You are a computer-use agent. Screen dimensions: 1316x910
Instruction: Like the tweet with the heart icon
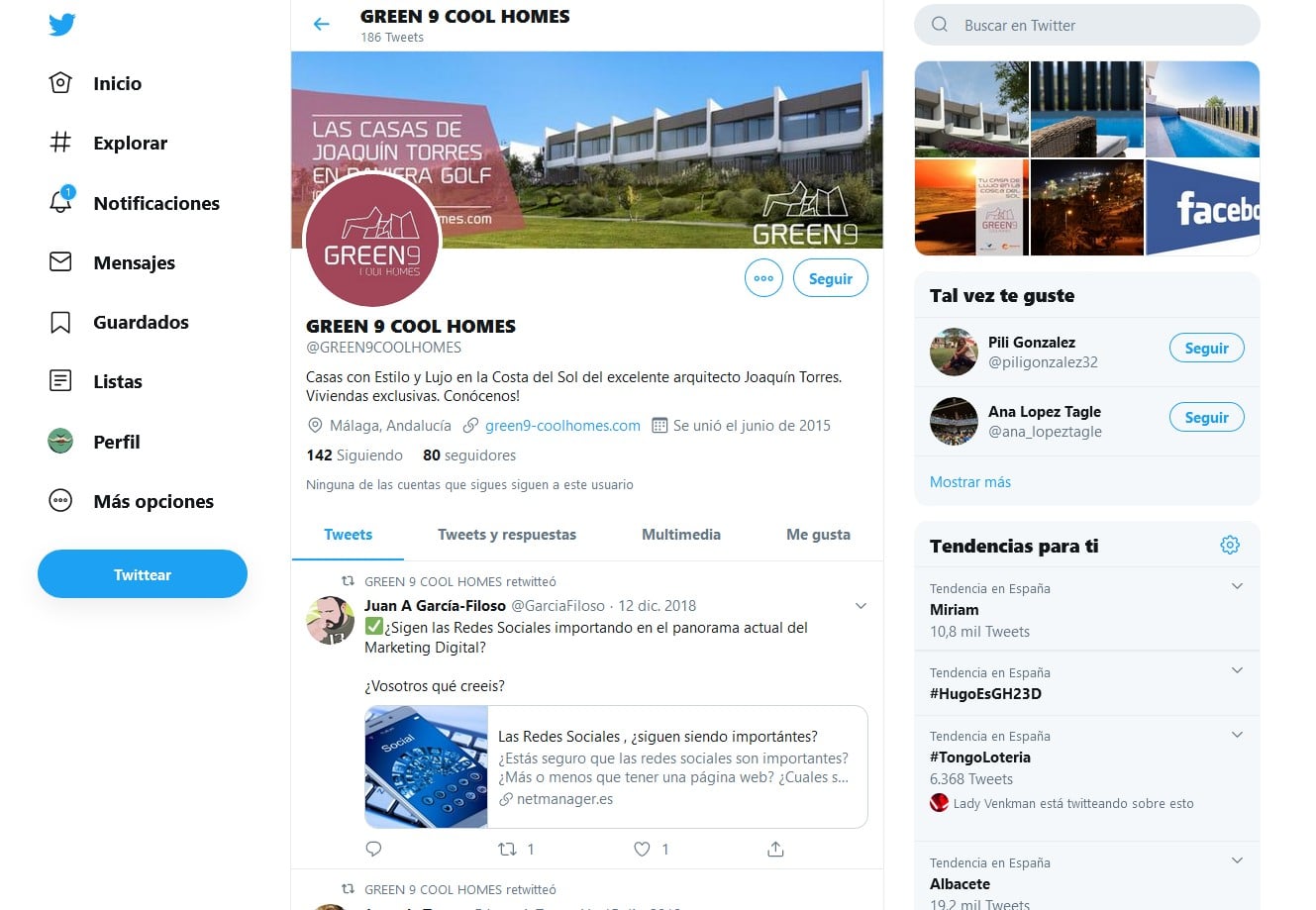click(x=642, y=849)
